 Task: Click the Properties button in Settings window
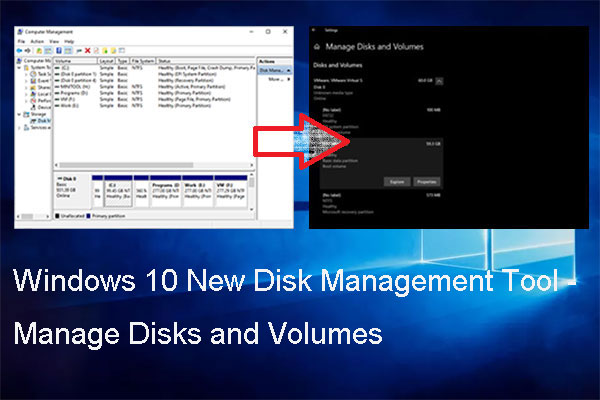pos(427,182)
